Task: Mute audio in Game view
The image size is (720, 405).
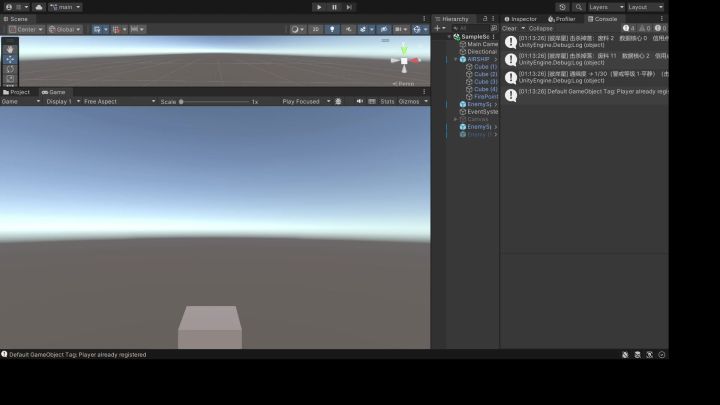Action: click(x=360, y=101)
